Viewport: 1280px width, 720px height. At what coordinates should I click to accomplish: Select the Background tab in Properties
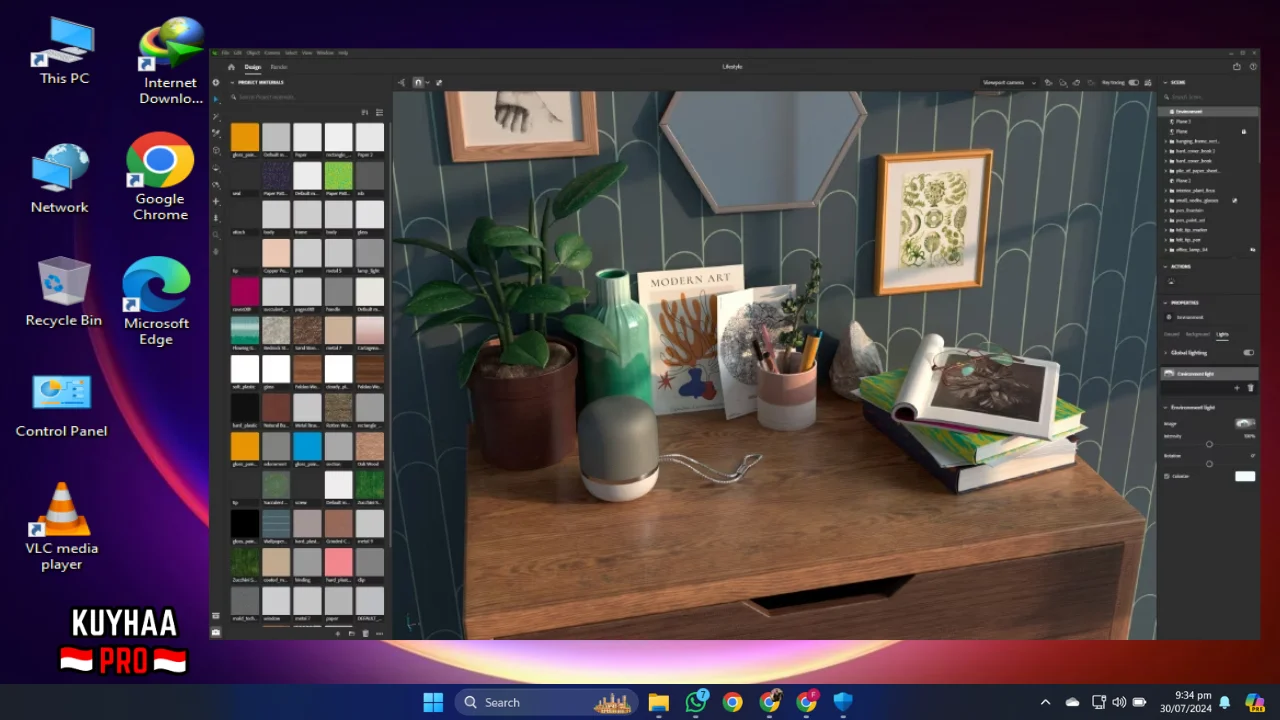click(1197, 334)
